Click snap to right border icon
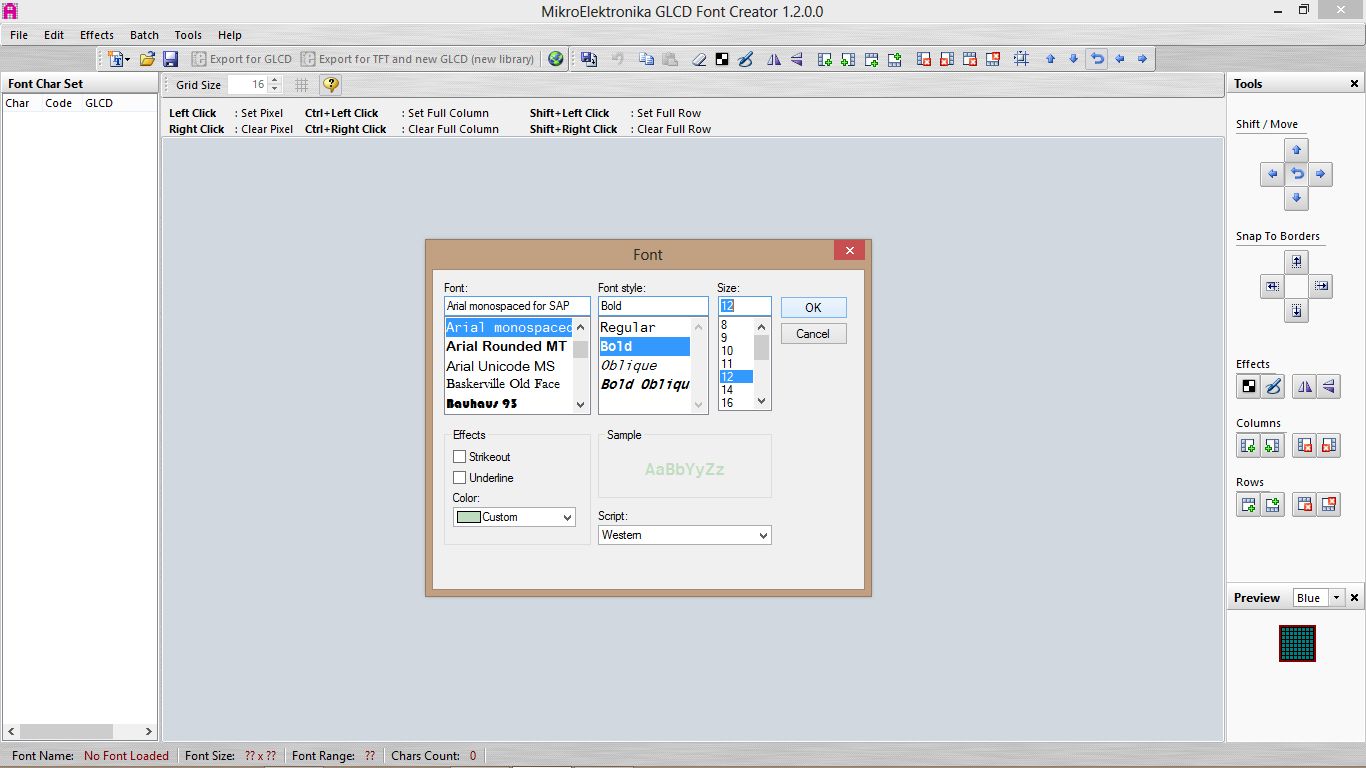The image size is (1366, 768). coord(1321,286)
